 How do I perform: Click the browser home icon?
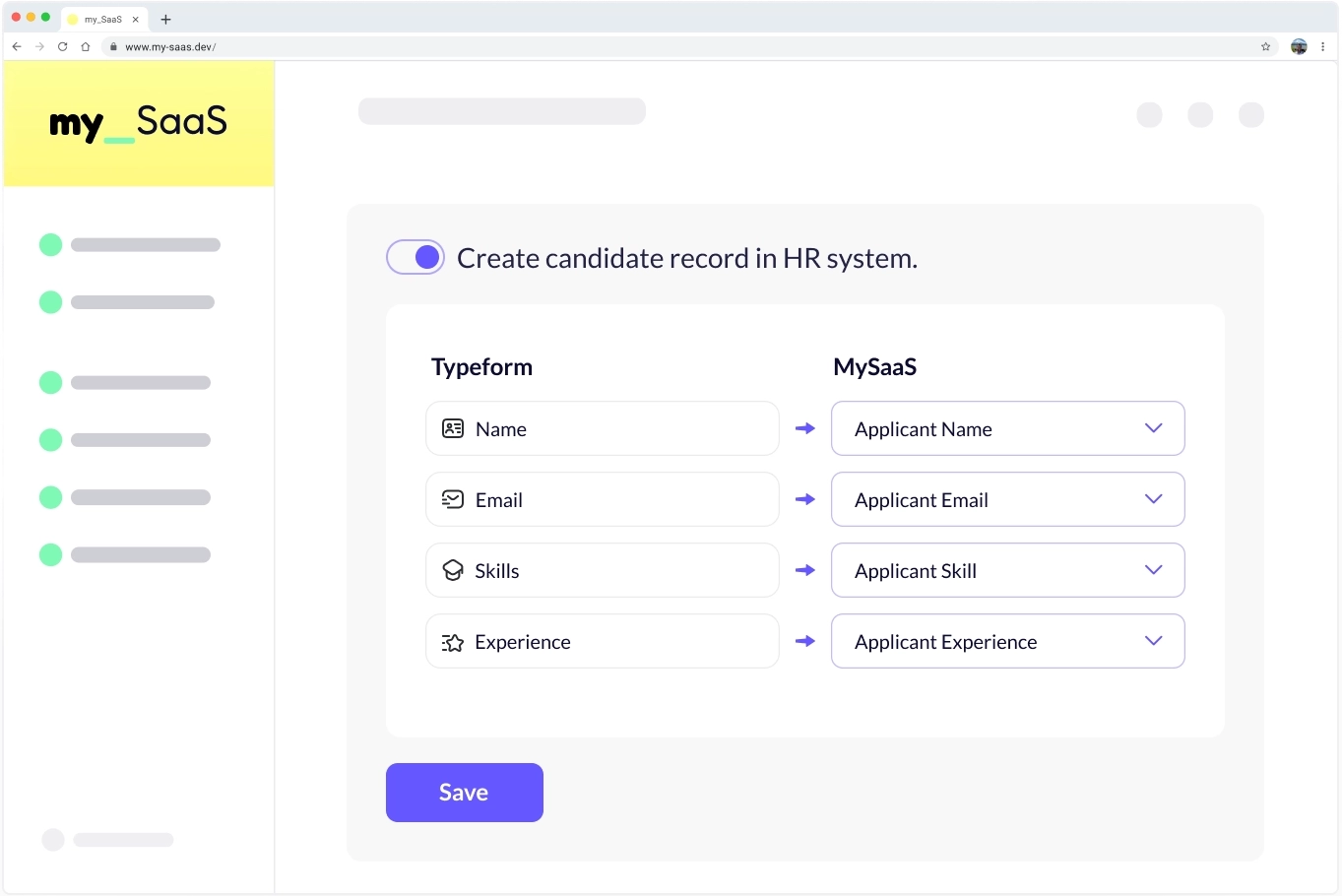[x=86, y=46]
